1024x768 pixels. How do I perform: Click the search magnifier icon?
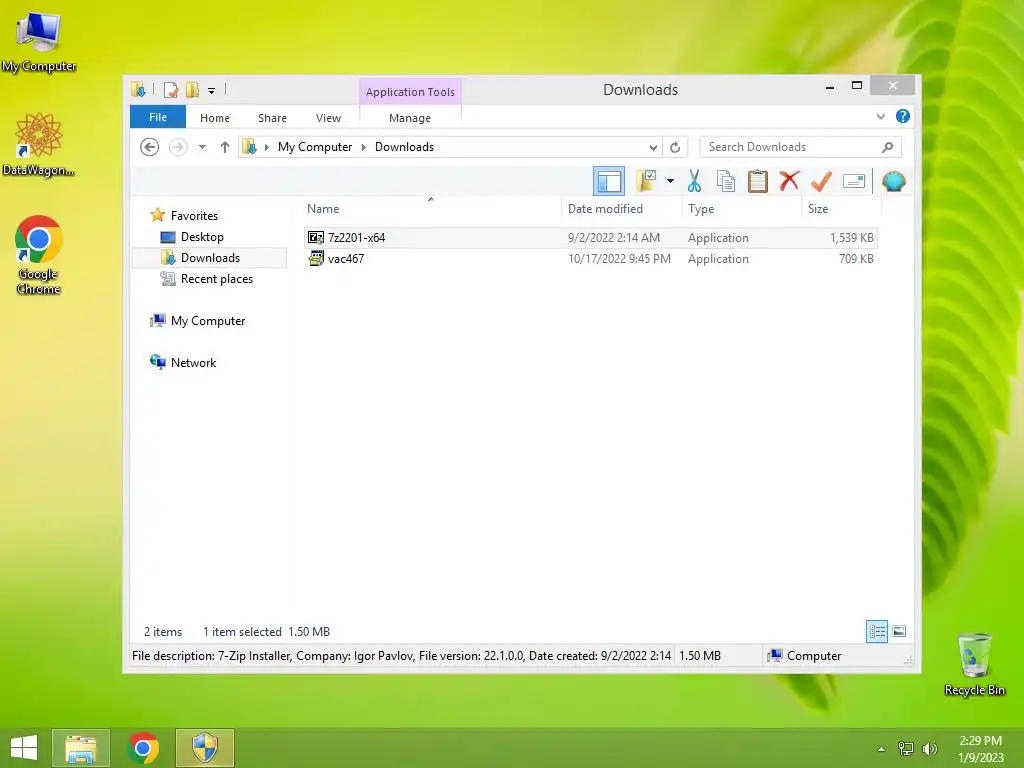[x=888, y=147]
